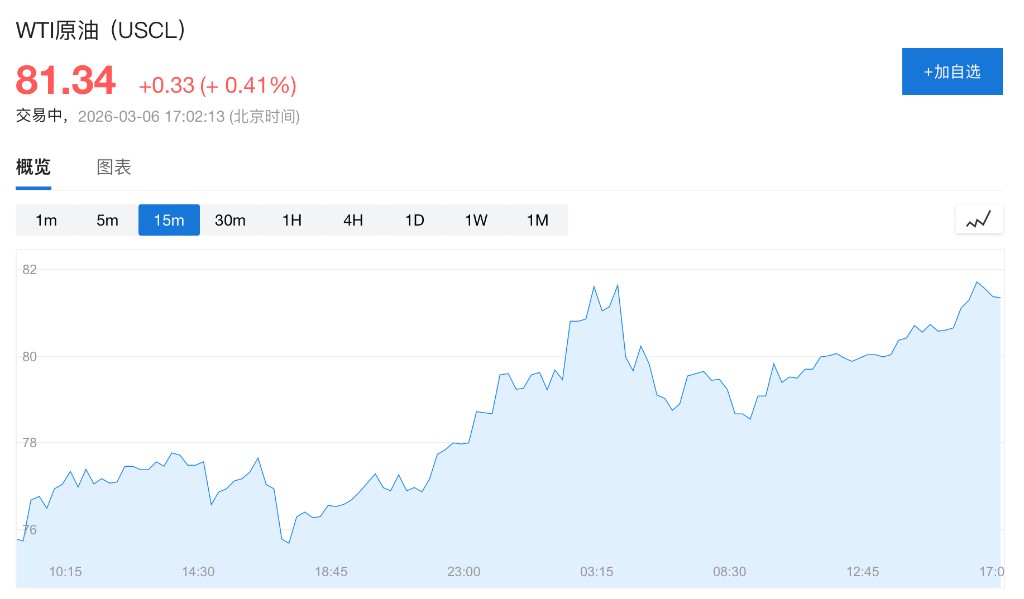Click the 81.34 current price
1024x599 pixels.
tap(66, 81)
